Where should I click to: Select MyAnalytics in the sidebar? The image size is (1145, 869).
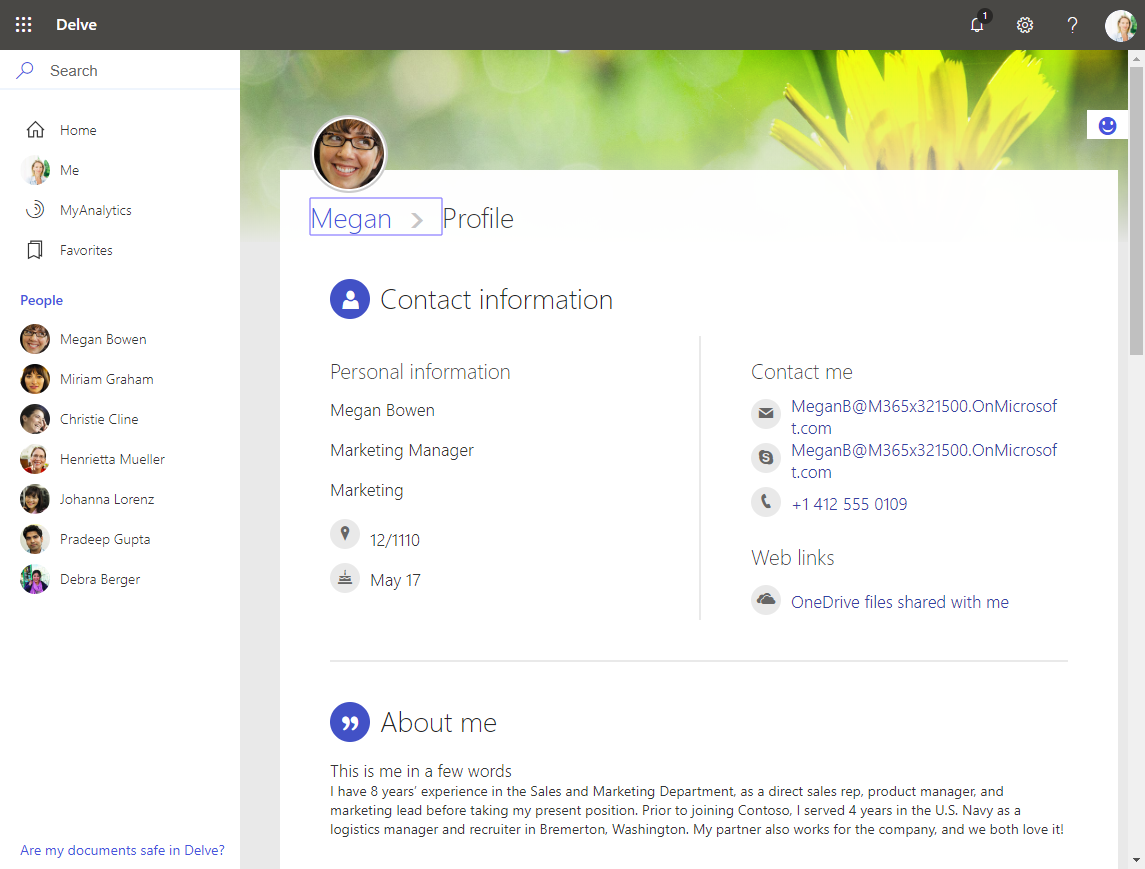click(95, 210)
